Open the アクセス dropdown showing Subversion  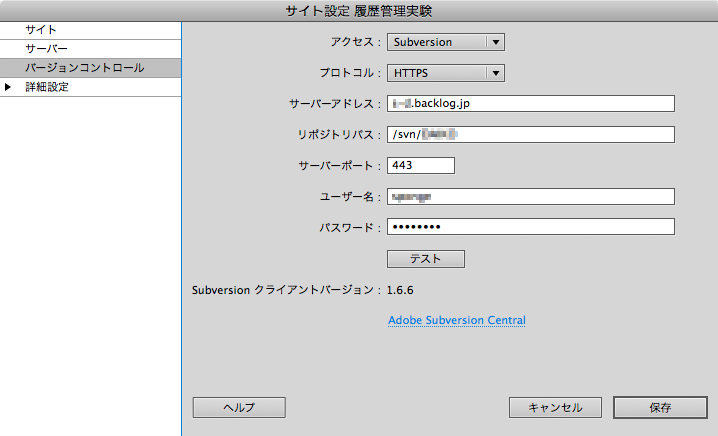(x=445, y=42)
